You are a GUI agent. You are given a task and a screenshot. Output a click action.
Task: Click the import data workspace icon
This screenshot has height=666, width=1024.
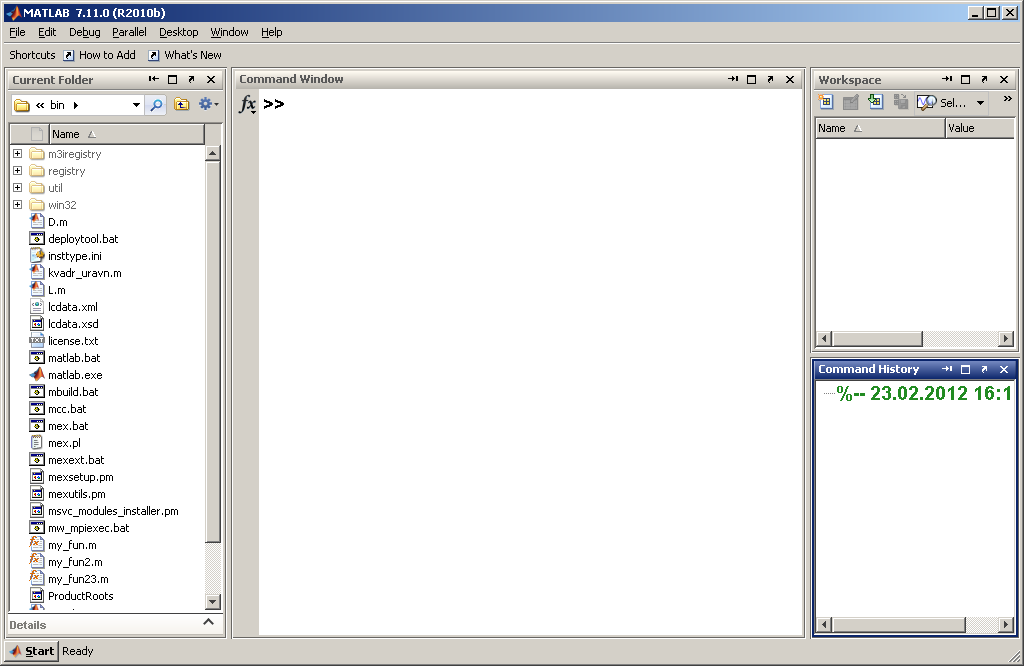pos(876,102)
